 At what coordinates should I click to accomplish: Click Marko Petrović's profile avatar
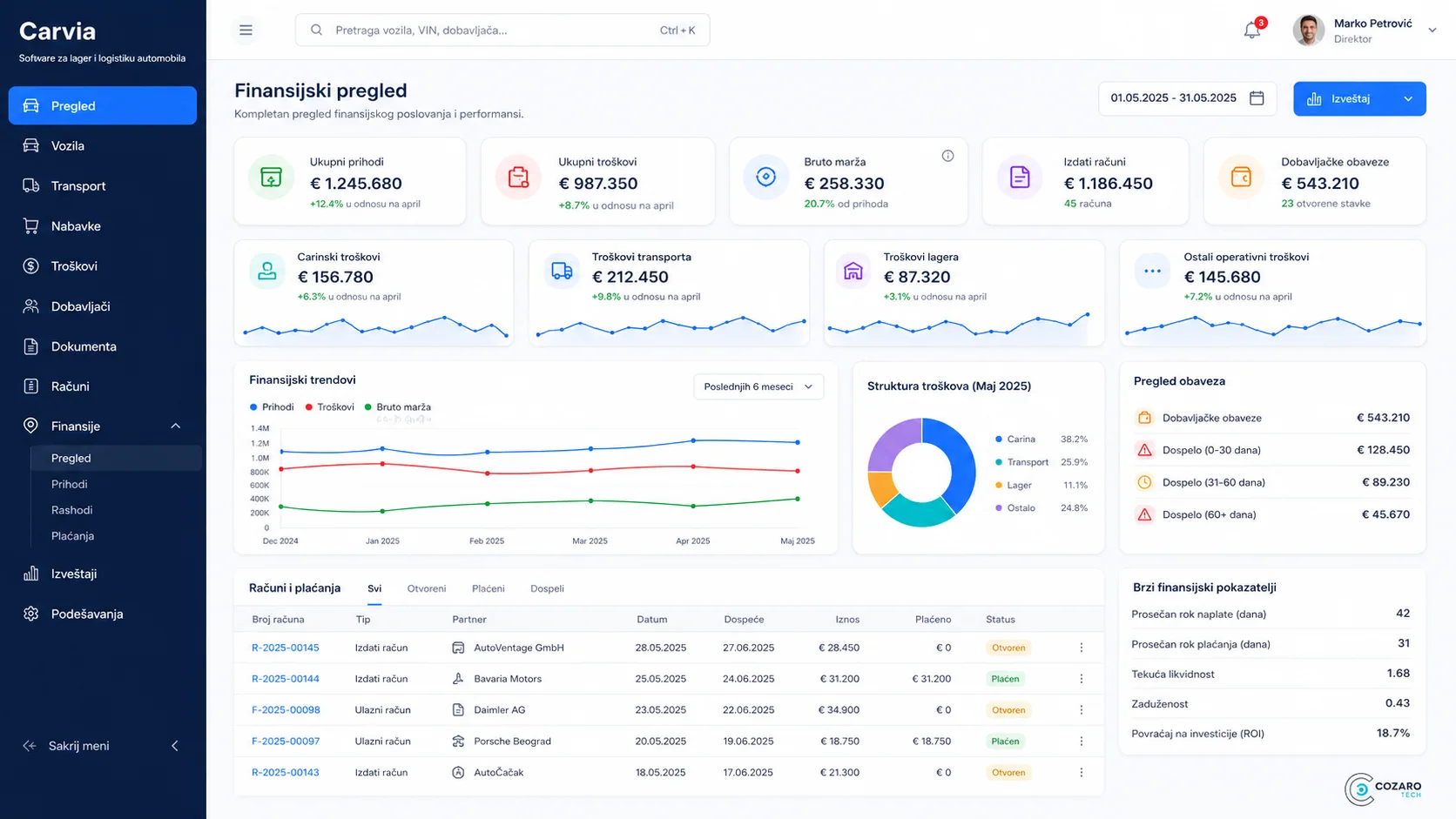coord(1308,30)
